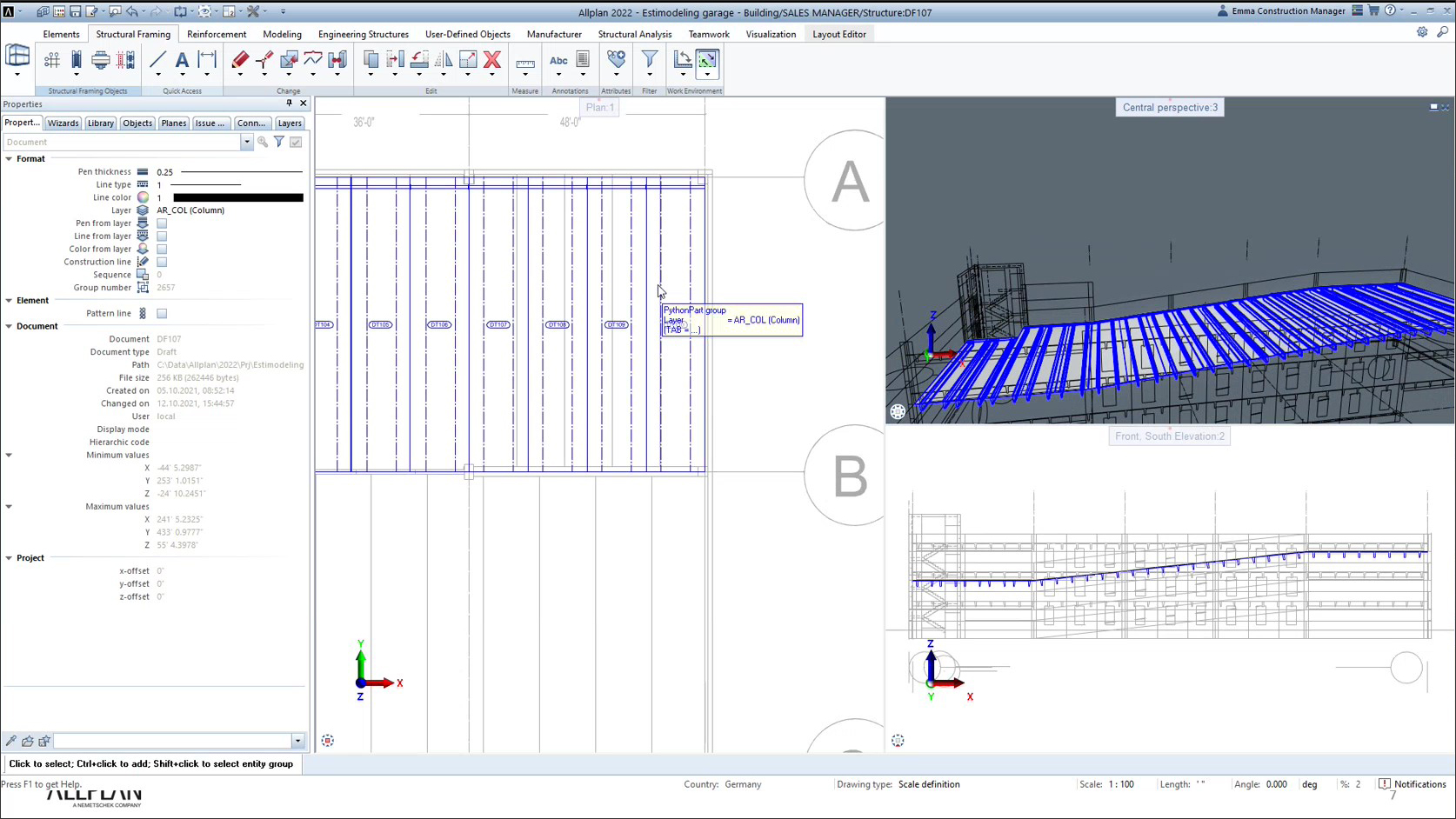Click the Filter funnel tool in ribbon

(x=650, y=59)
